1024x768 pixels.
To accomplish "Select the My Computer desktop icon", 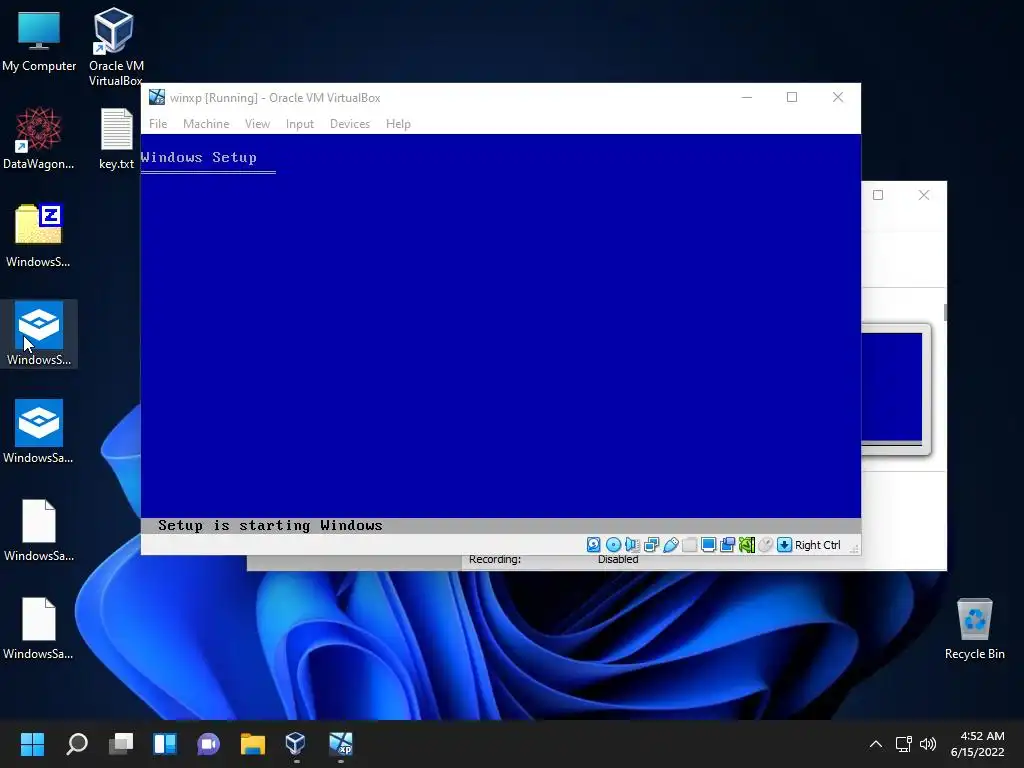I will pyautogui.click(x=39, y=42).
